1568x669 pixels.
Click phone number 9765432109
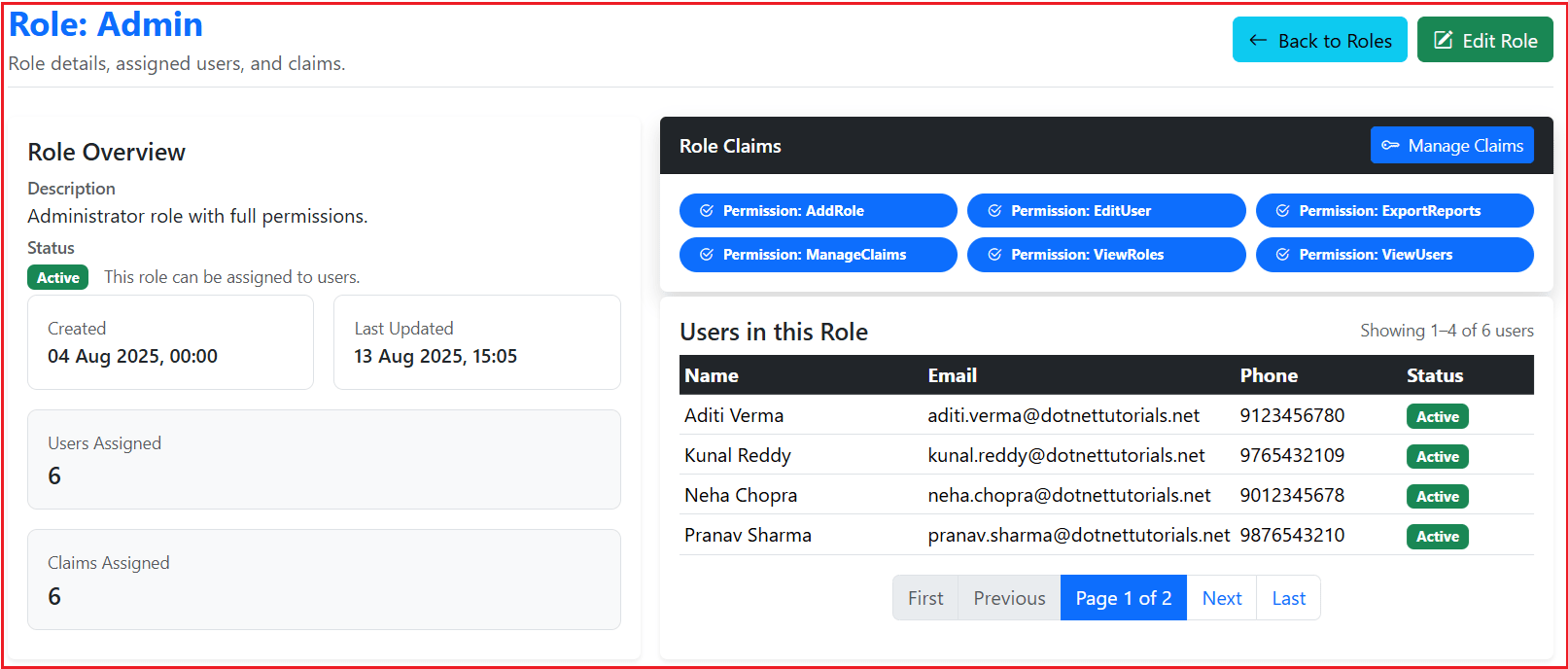pos(1292,455)
